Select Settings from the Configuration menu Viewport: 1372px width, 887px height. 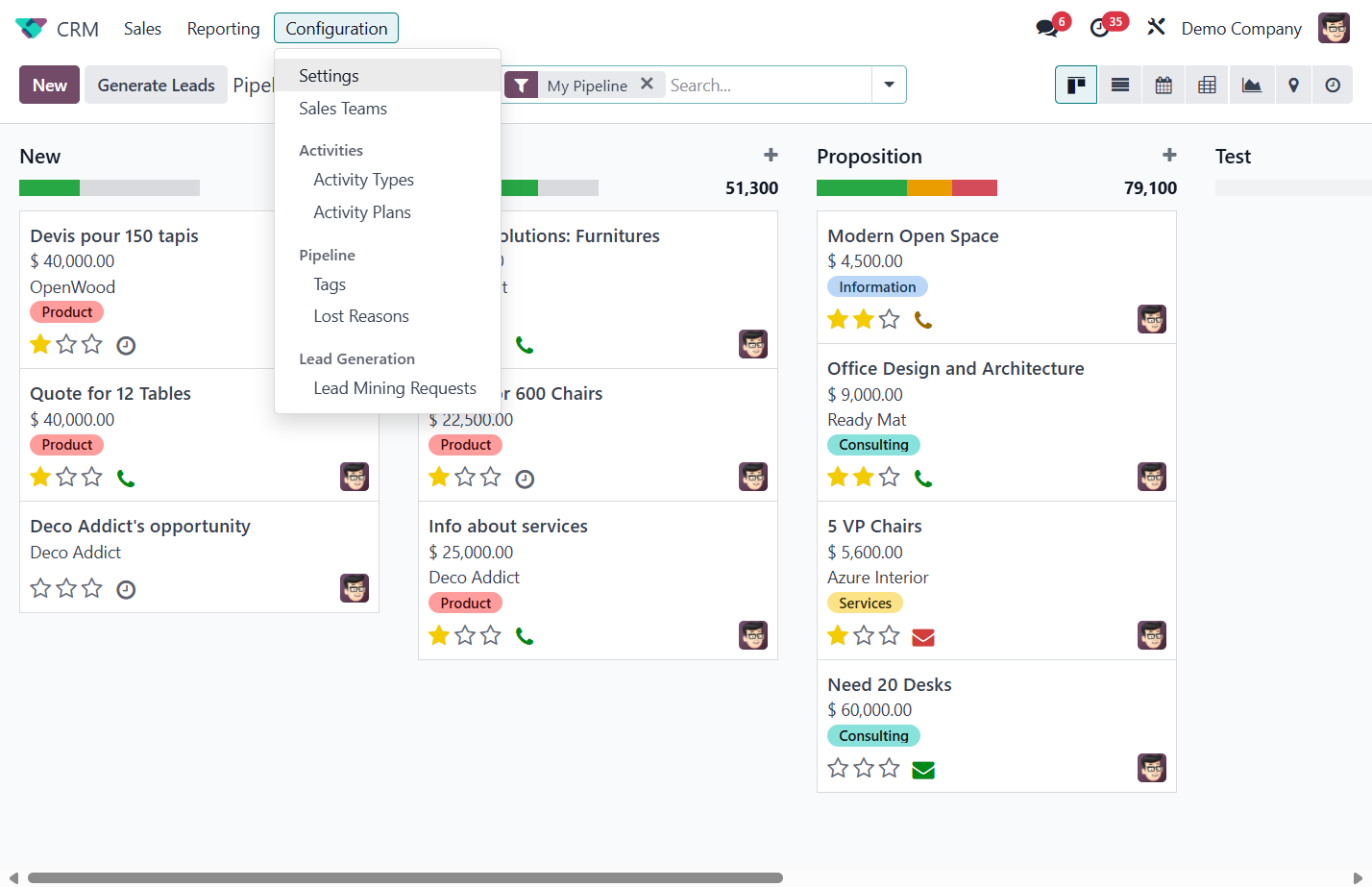(387, 76)
